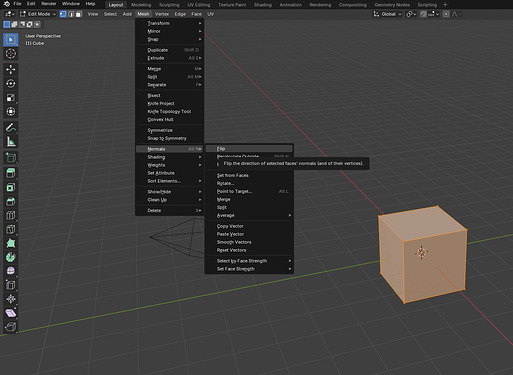Choose Reset Vectors
Viewport: 513px width, 375px height.
(x=249, y=250)
